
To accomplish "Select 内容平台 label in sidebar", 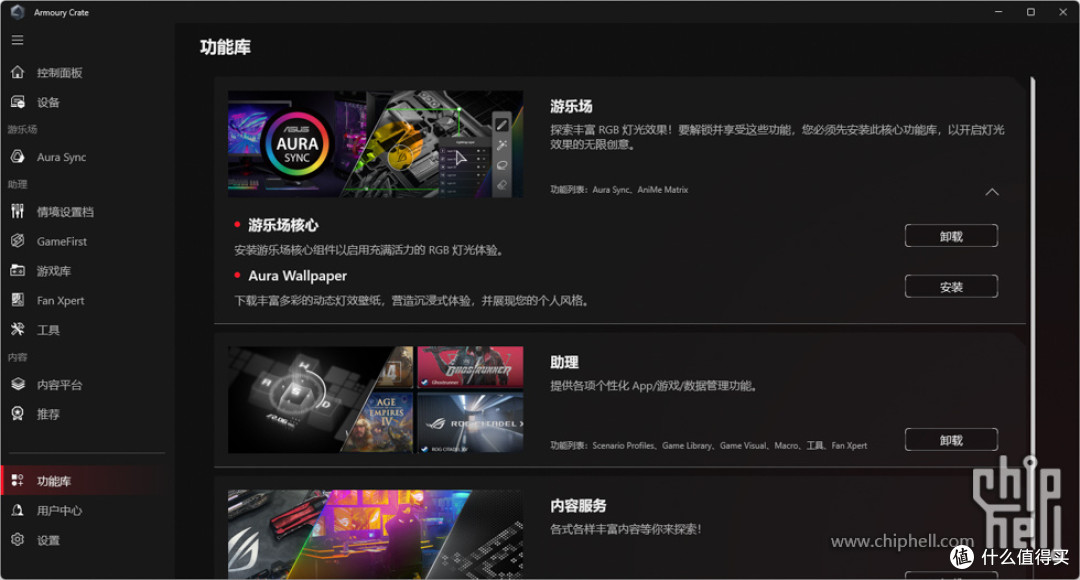I will pyautogui.click(x=59, y=384).
